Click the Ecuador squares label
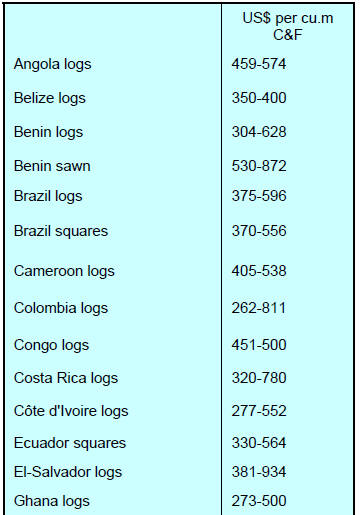The height and width of the screenshot is (515, 360). tap(70, 444)
